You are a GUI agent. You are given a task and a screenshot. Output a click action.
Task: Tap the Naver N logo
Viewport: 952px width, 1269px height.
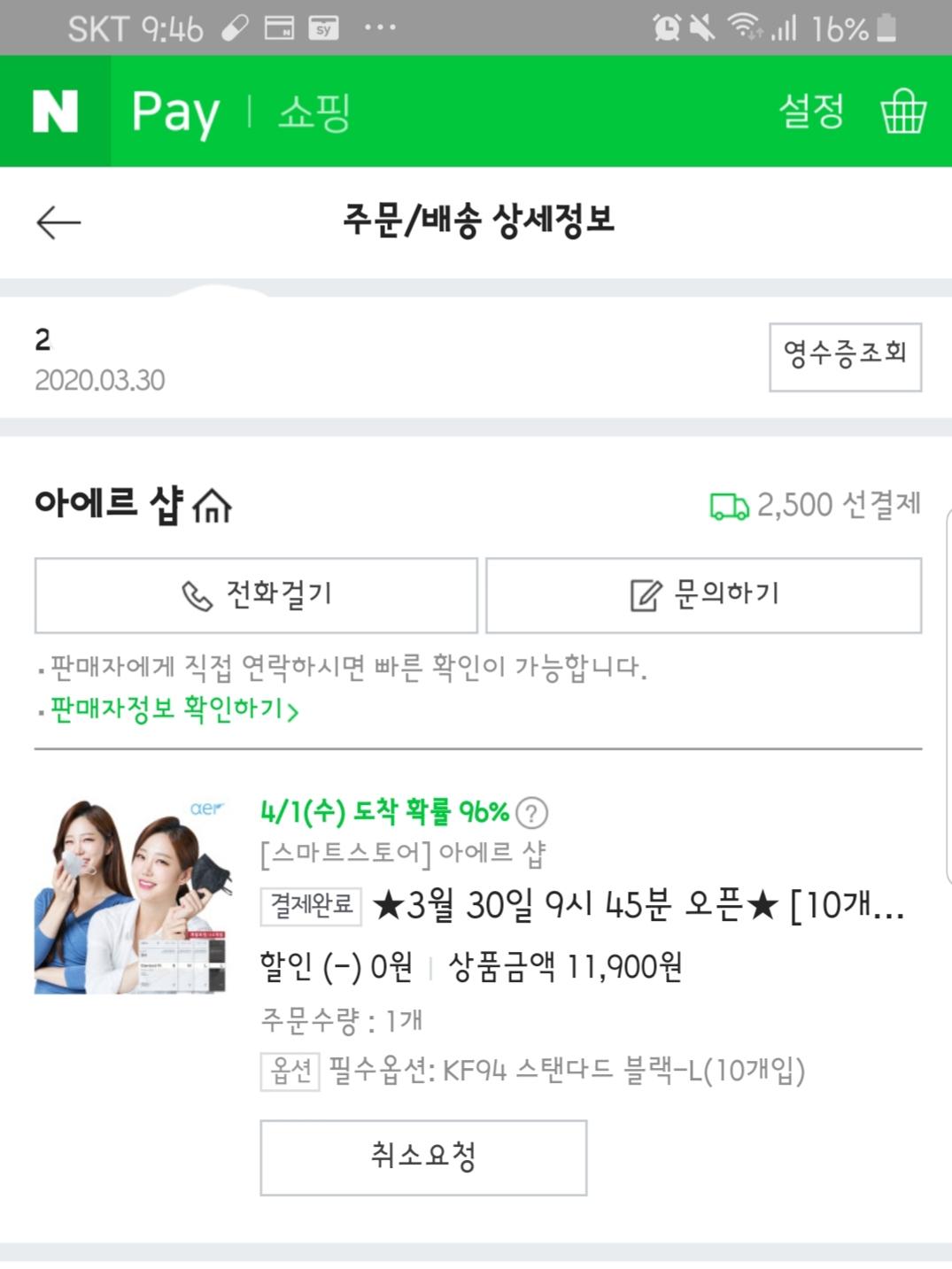(x=55, y=112)
